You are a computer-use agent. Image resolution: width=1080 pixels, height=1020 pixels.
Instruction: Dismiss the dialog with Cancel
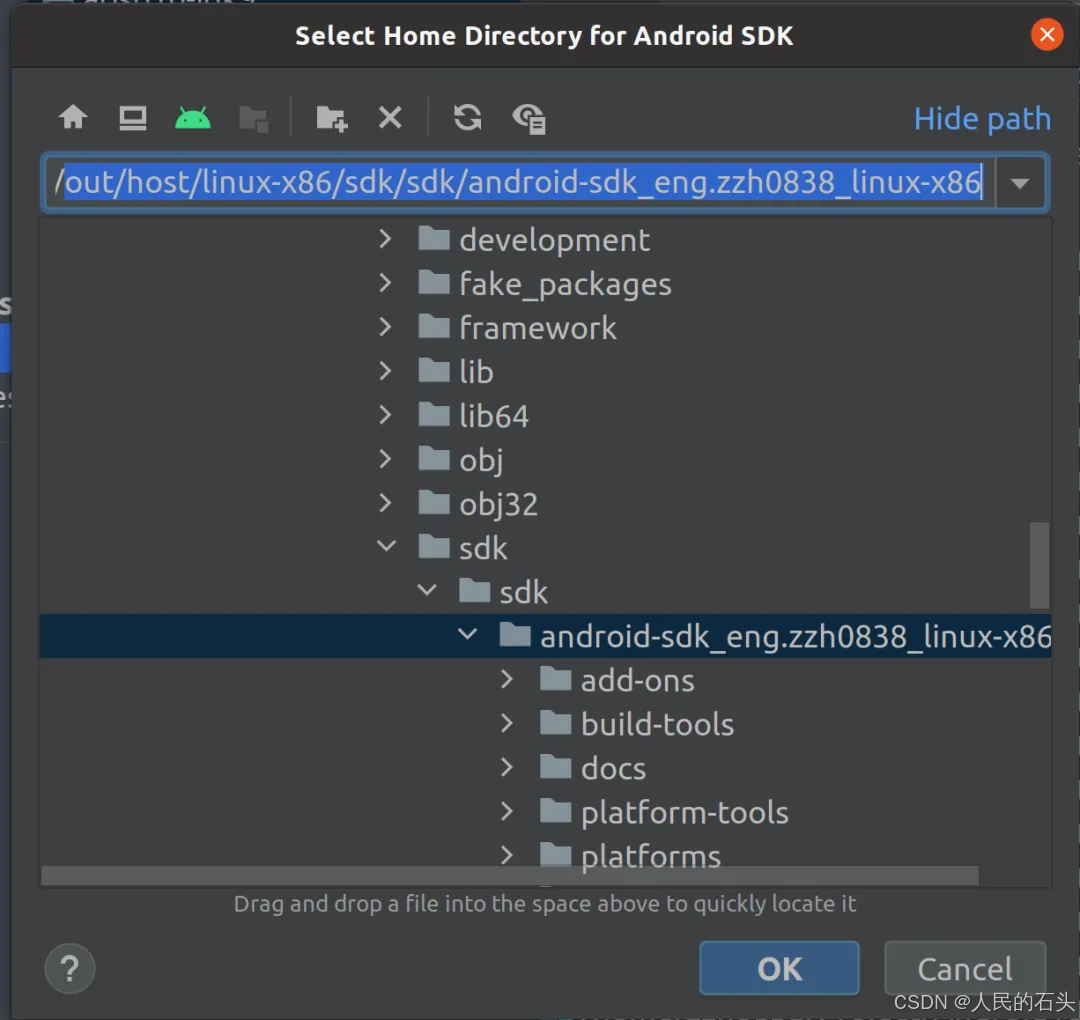964,968
